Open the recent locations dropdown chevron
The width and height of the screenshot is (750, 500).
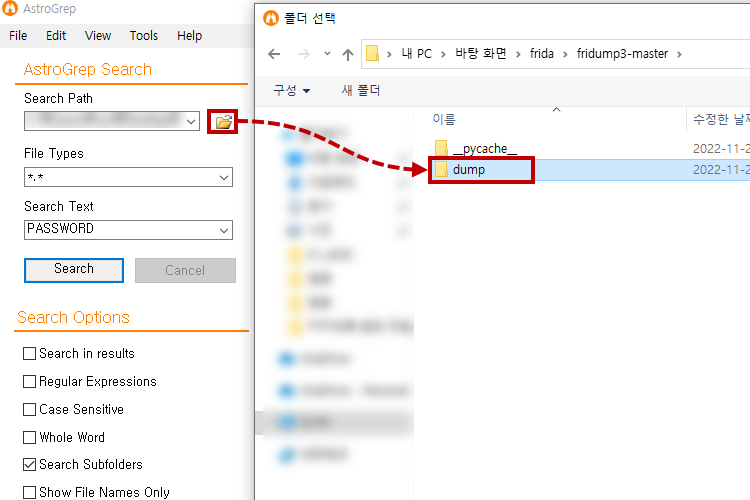pyautogui.click(x=327, y=54)
